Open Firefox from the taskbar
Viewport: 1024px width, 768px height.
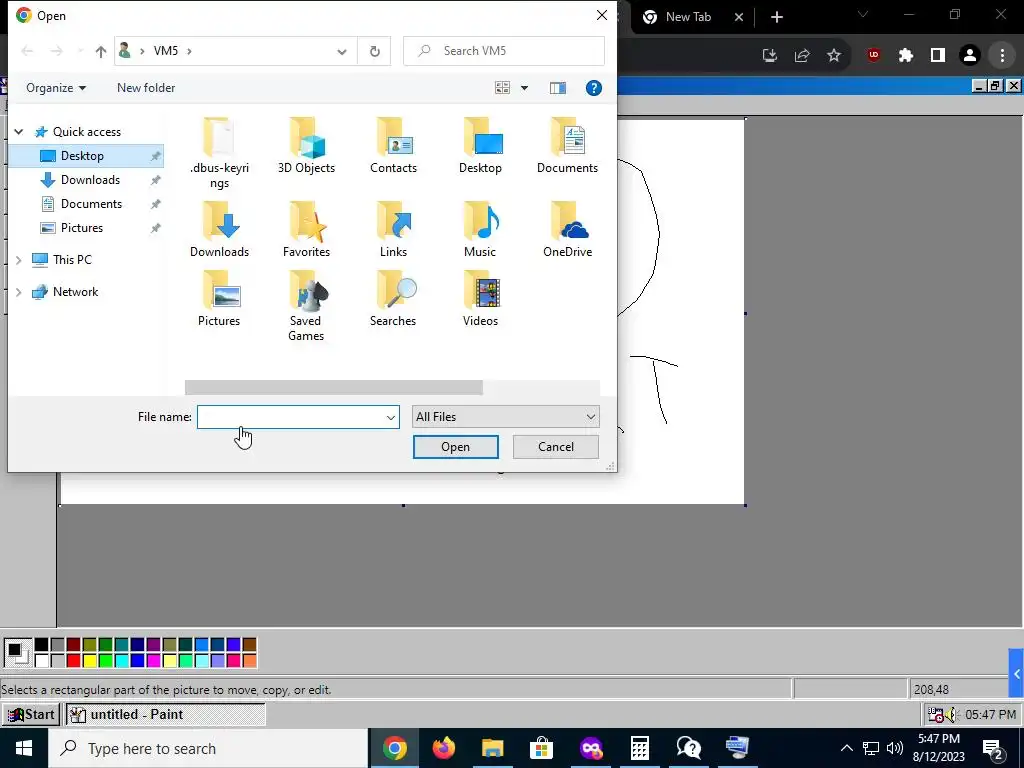click(443, 748)
